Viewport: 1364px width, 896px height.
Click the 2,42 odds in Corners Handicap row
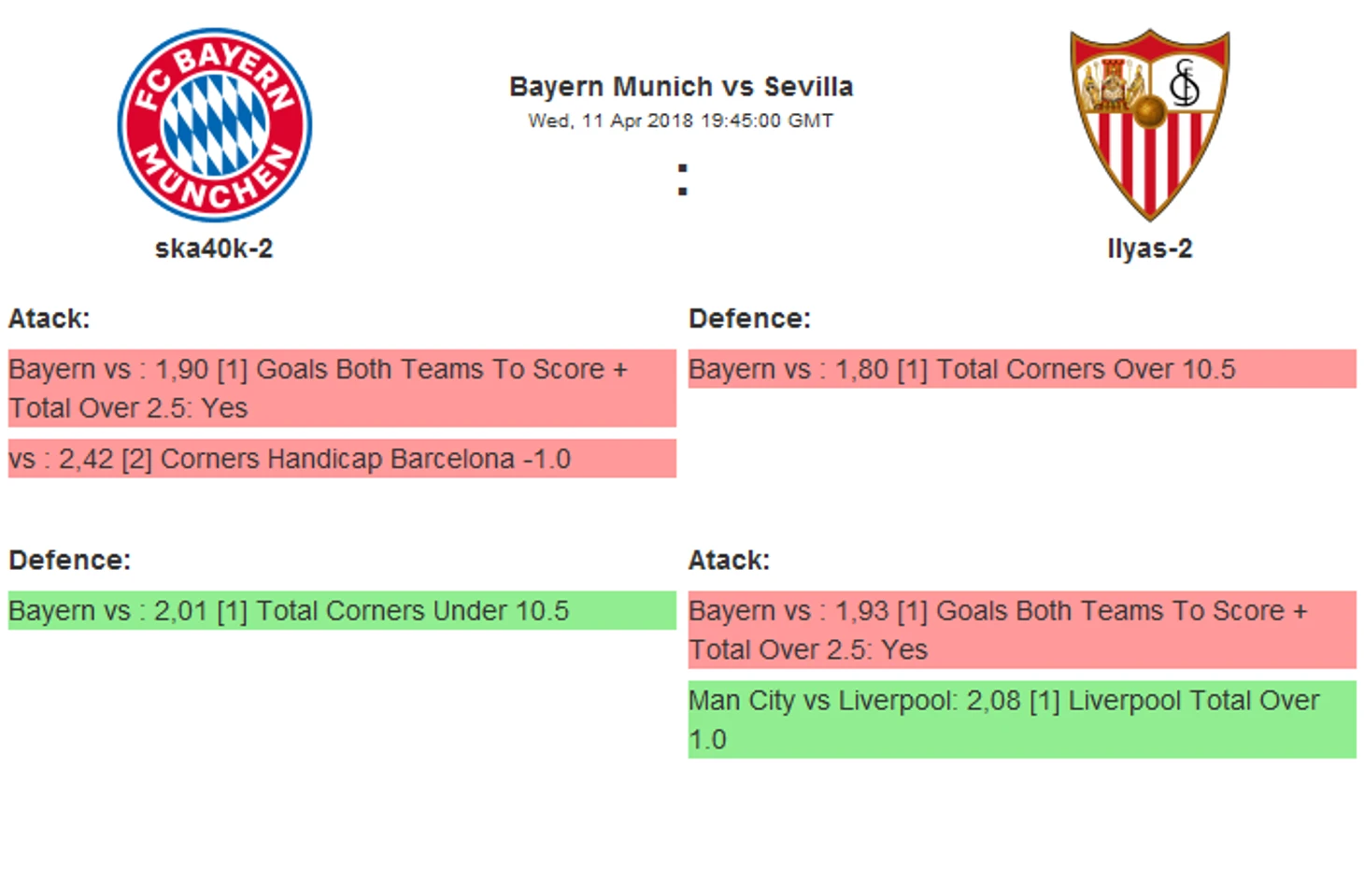tap(86, 459)
